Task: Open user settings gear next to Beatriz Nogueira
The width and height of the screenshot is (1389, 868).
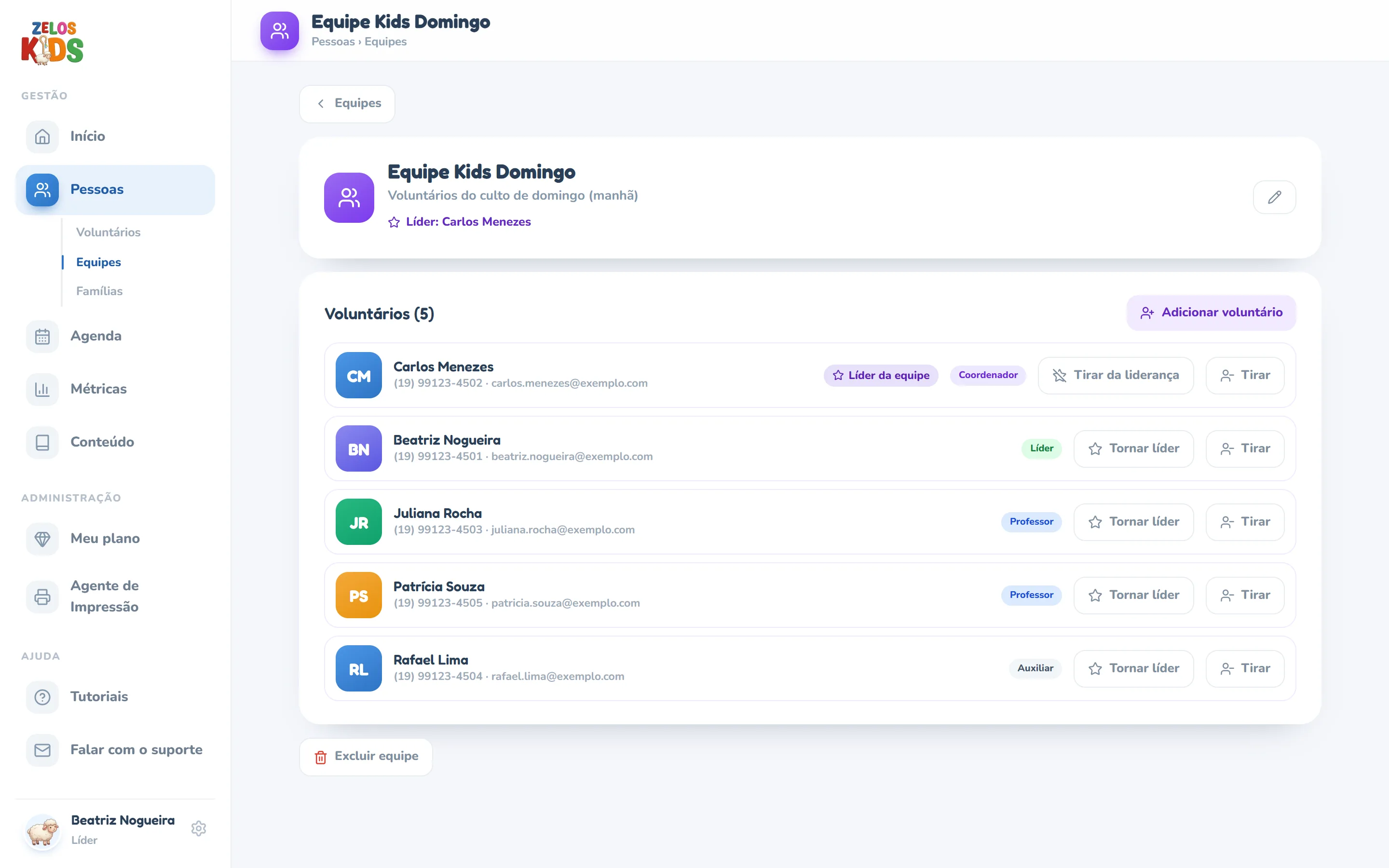Action: [x=199, y=828]
